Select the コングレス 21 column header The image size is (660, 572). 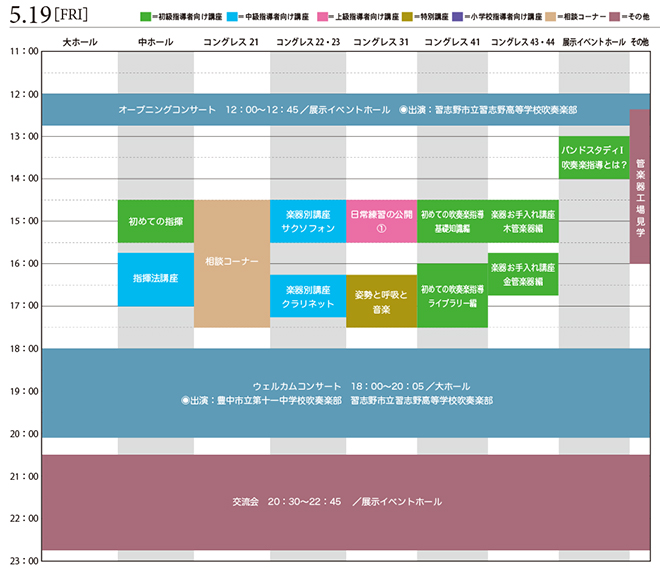click(231, 41)
